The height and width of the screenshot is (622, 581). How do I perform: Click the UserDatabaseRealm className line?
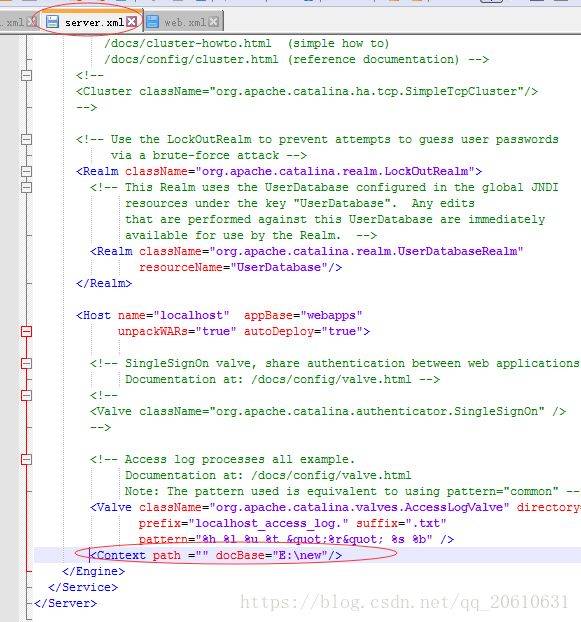tap(307, 251)
